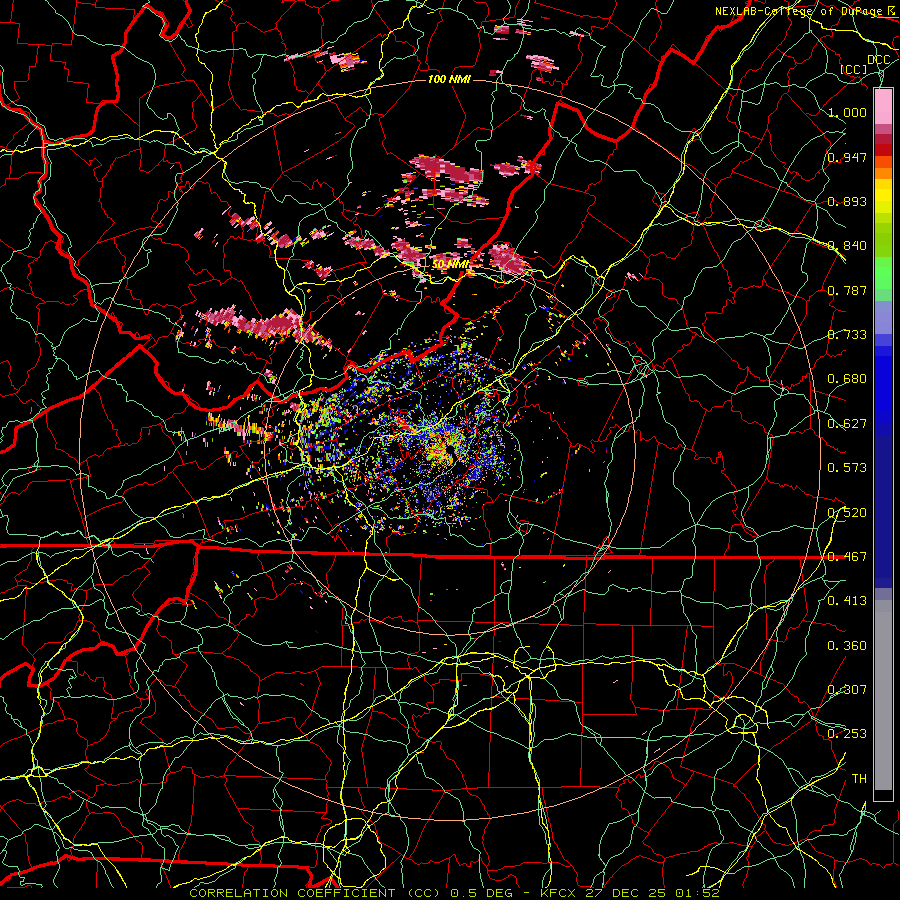
Task: Click the 0.947 color scale value
Action: 847,157
